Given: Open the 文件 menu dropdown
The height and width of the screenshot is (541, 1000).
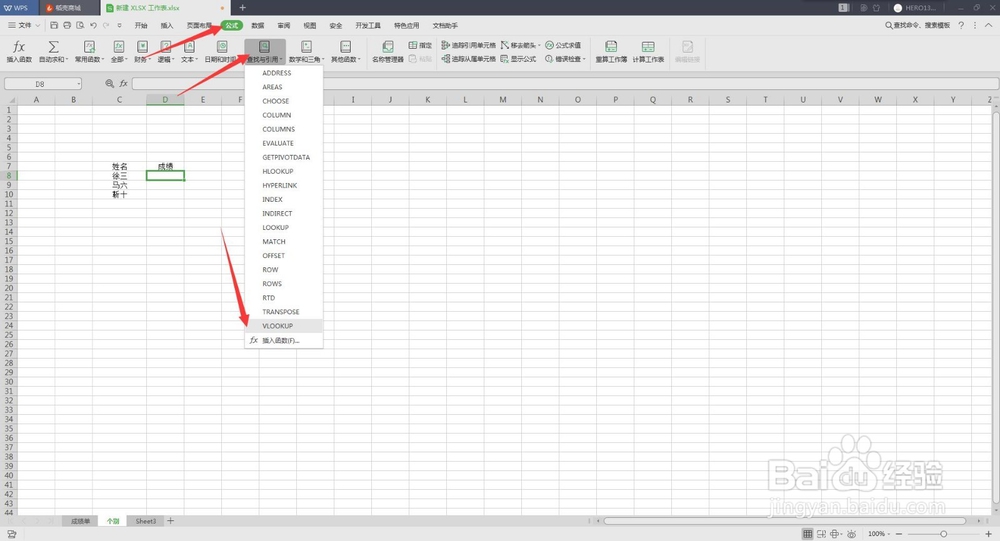Looking at the screenshot, I should click(24, 26).
